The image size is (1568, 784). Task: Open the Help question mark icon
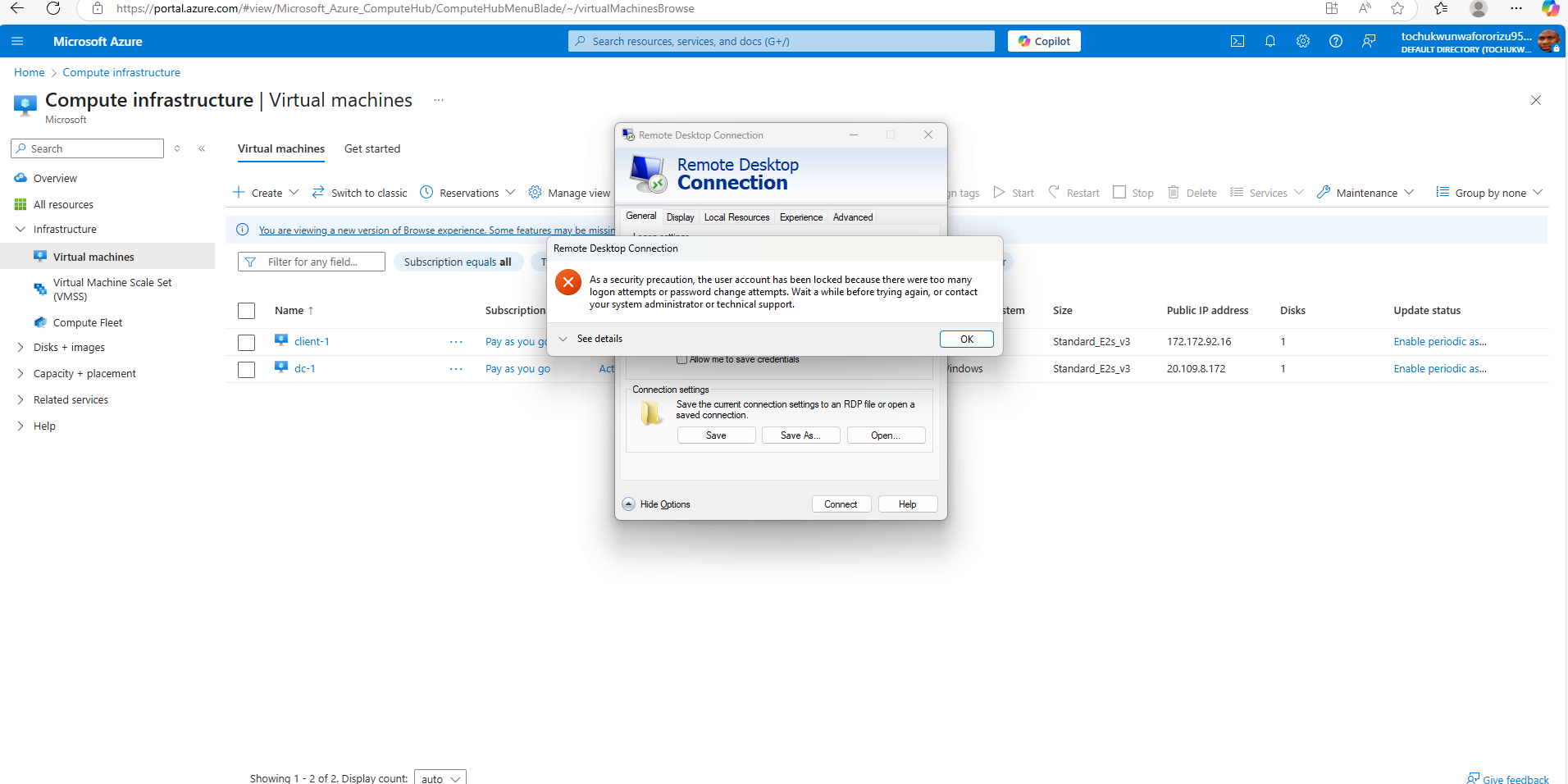point(1336,41)
